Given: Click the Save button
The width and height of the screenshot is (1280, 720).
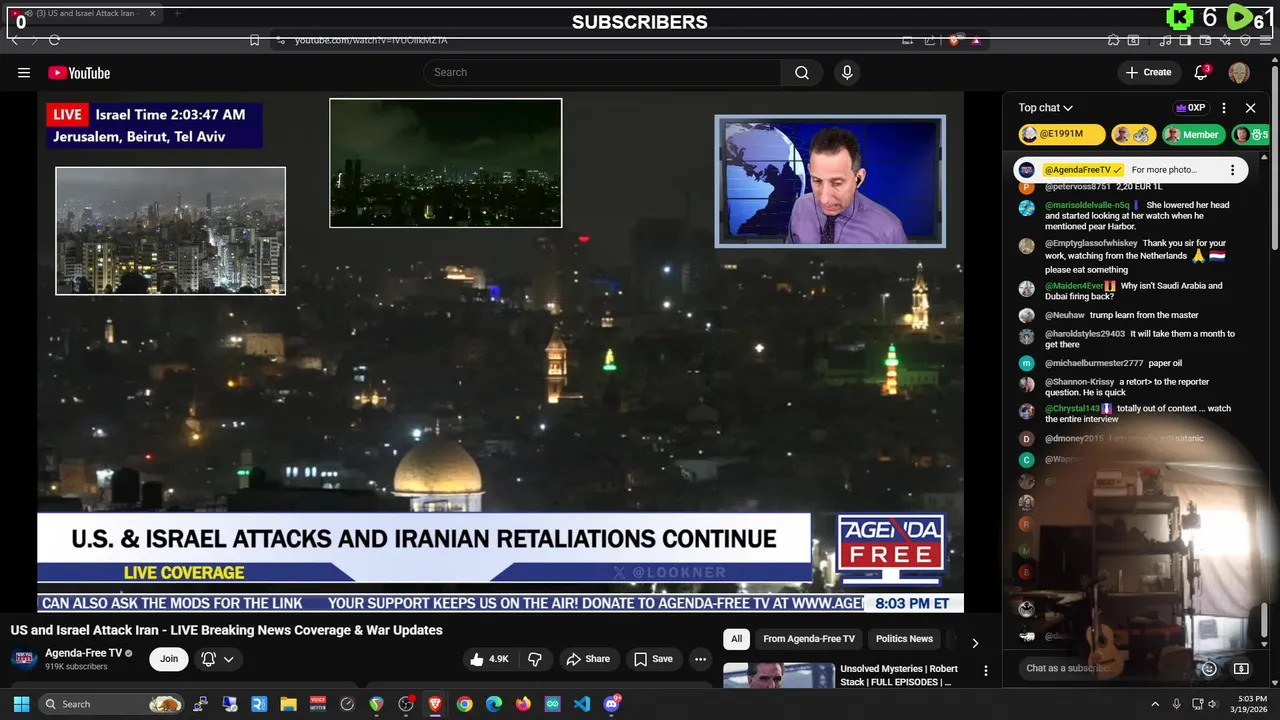Looking at the screenshot, I should pyautogui.click(x=653, y=659).
